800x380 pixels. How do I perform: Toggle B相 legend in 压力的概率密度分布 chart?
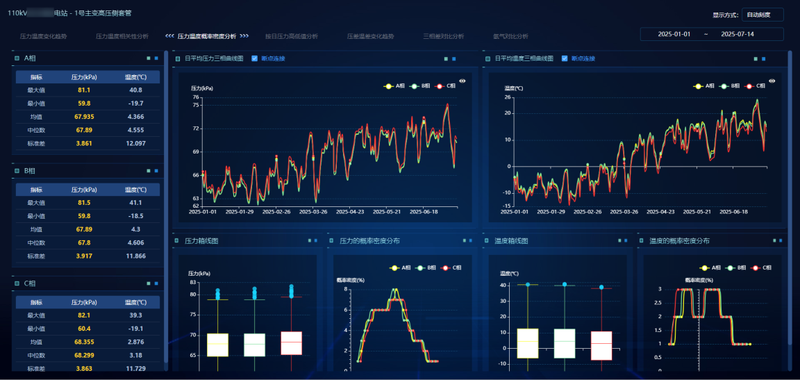[x=427, y=267]
